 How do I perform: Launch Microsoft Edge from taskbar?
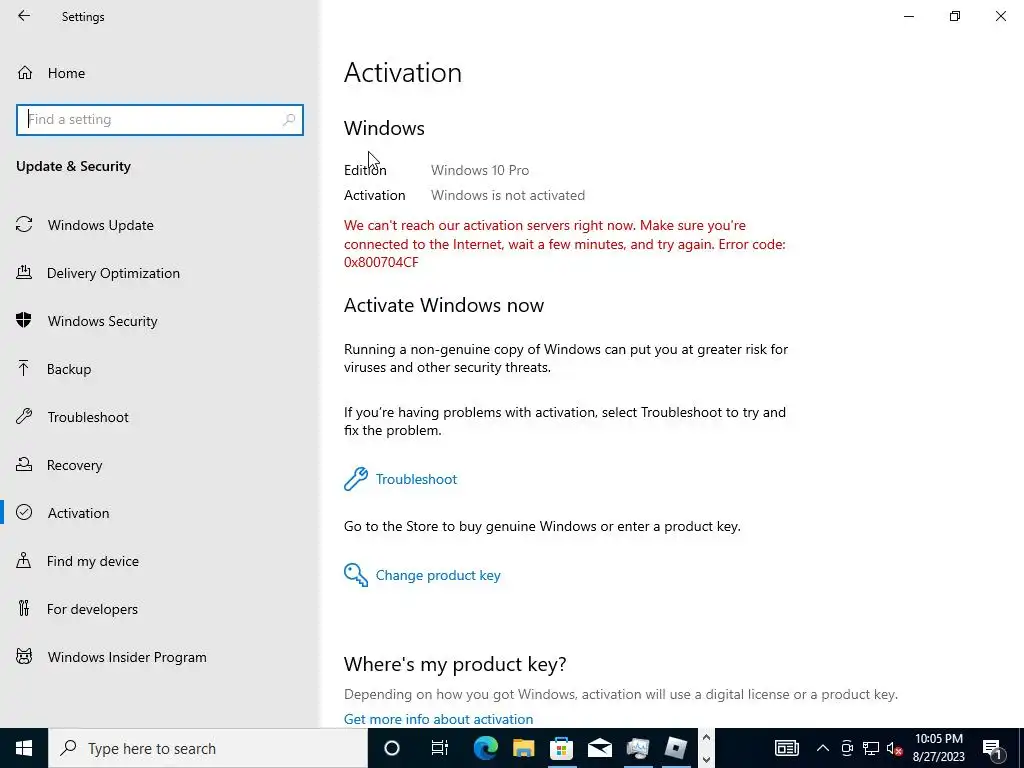pos(485,748)
